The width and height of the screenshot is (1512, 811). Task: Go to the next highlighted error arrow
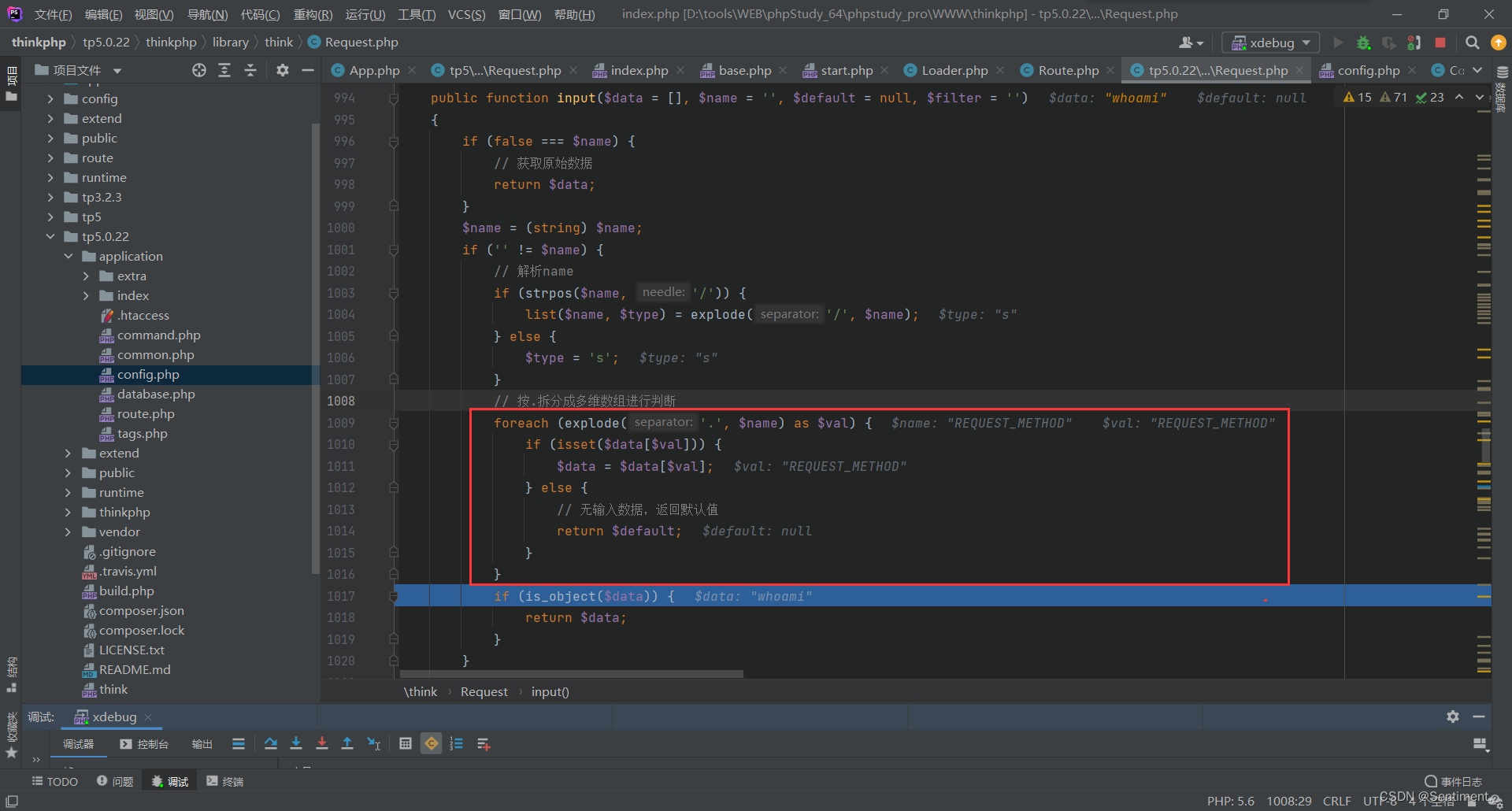tap(1480, 97)
